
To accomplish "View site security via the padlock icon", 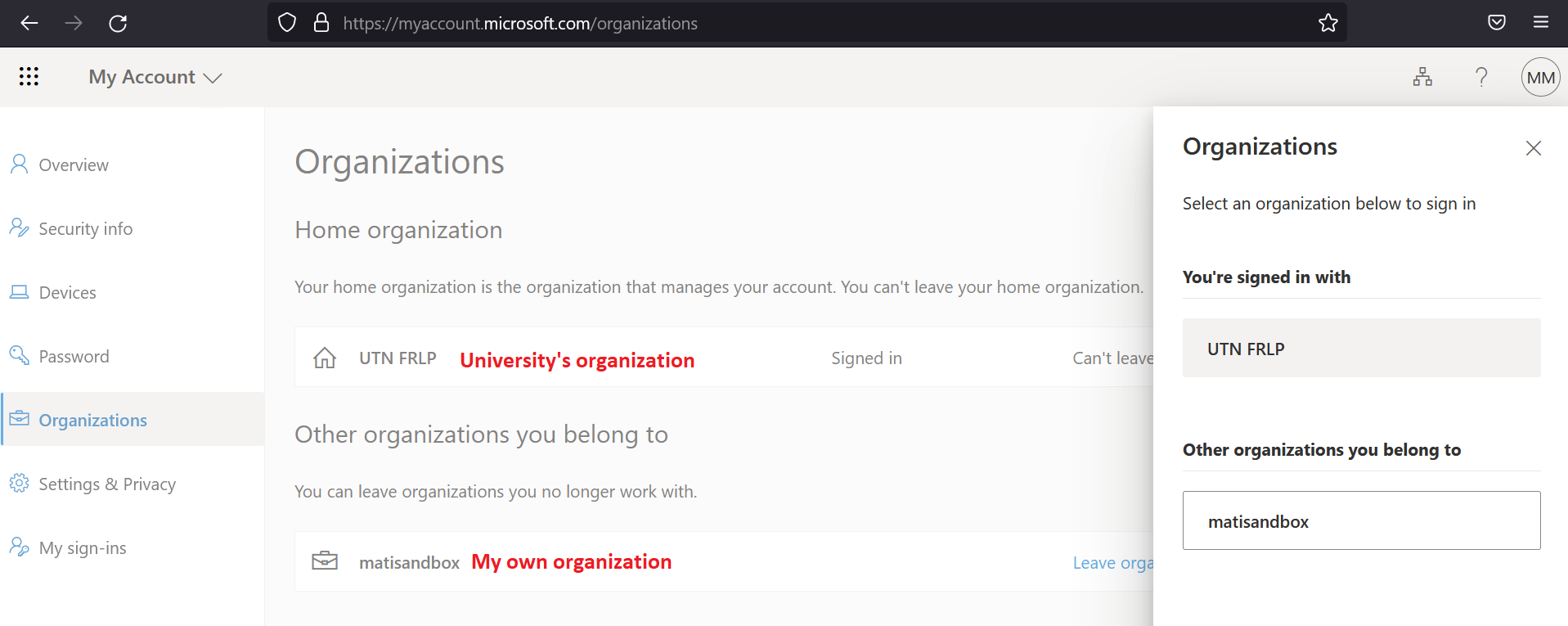I will coord(321,23).
